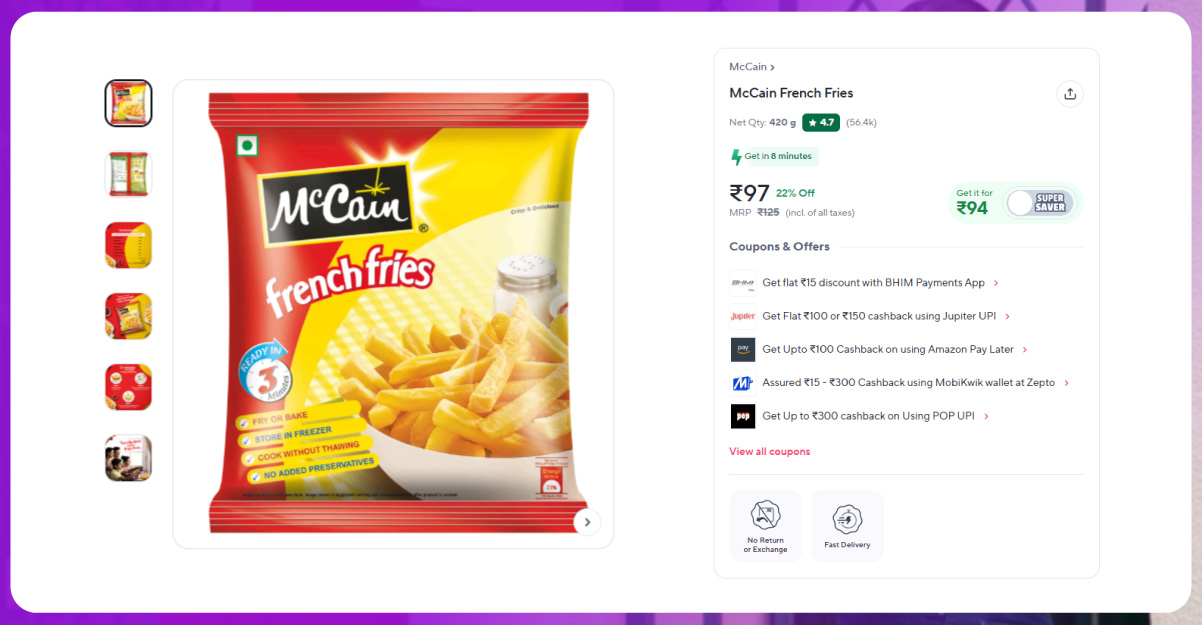Click the MobiKwik wallet logo icon
Image resolution: width=1202 pixels, height=625 pixels.
tap(743, 383)
